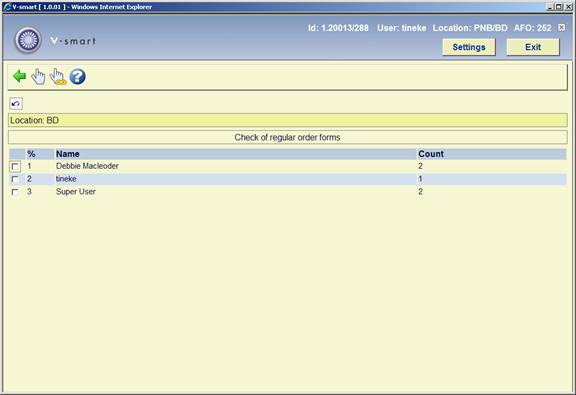This screenshot has height=395, width=576.
Task: Open help with the question mark icon
Action: pos(78,76)
